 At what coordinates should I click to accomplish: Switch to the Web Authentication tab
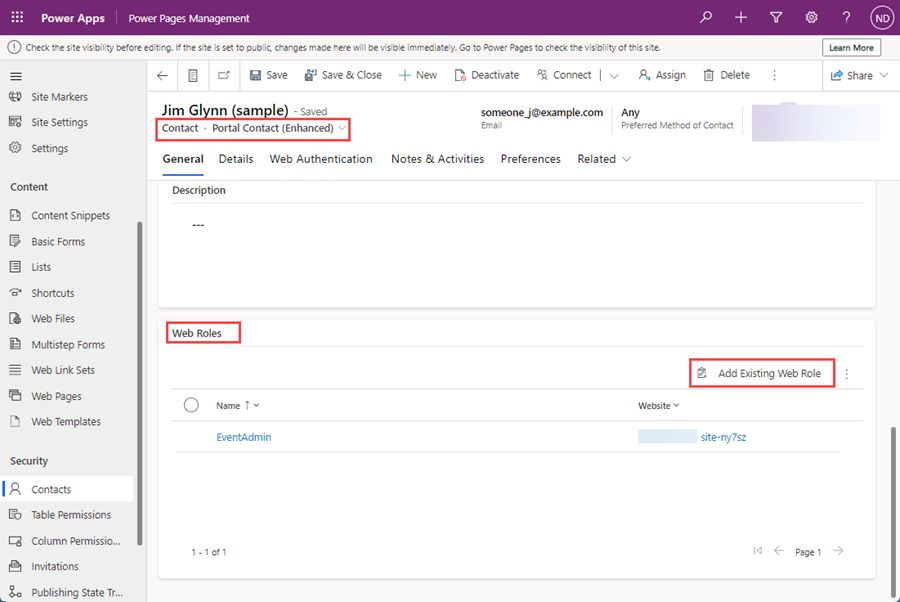tap(320, 158)
